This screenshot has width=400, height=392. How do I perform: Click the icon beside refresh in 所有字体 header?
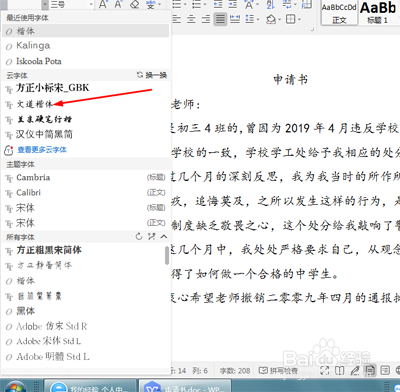152,236
